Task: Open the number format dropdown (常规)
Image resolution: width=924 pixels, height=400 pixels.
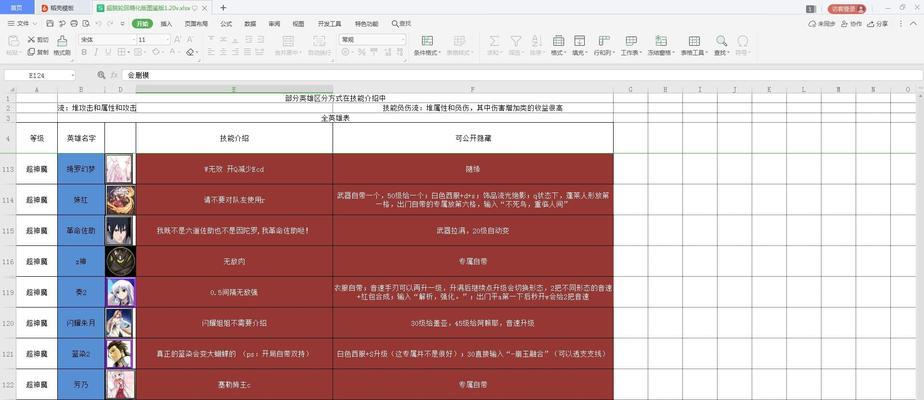Action: click(403, 39)
